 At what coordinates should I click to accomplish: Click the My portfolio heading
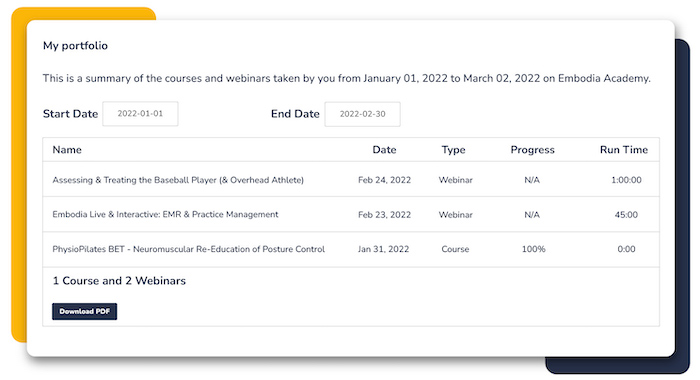point(75,46)
